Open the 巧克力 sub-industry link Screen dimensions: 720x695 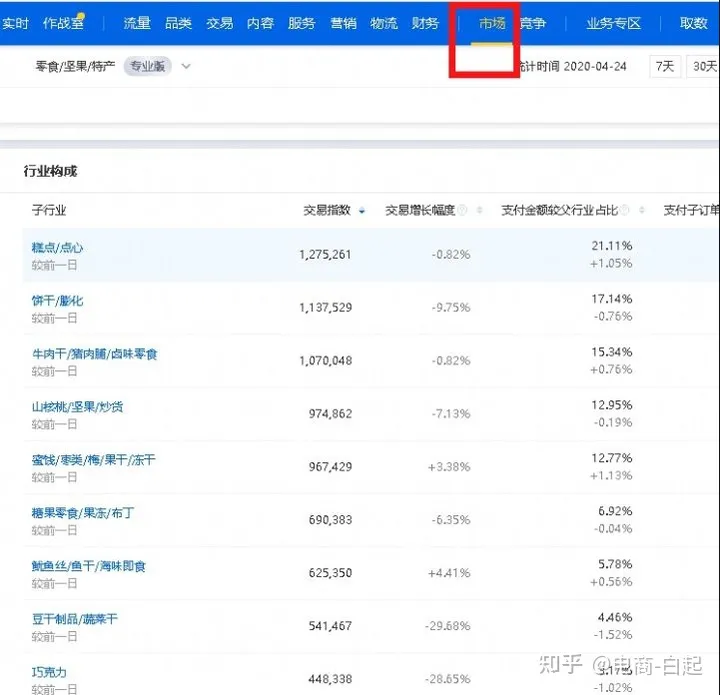click(49, 672)
